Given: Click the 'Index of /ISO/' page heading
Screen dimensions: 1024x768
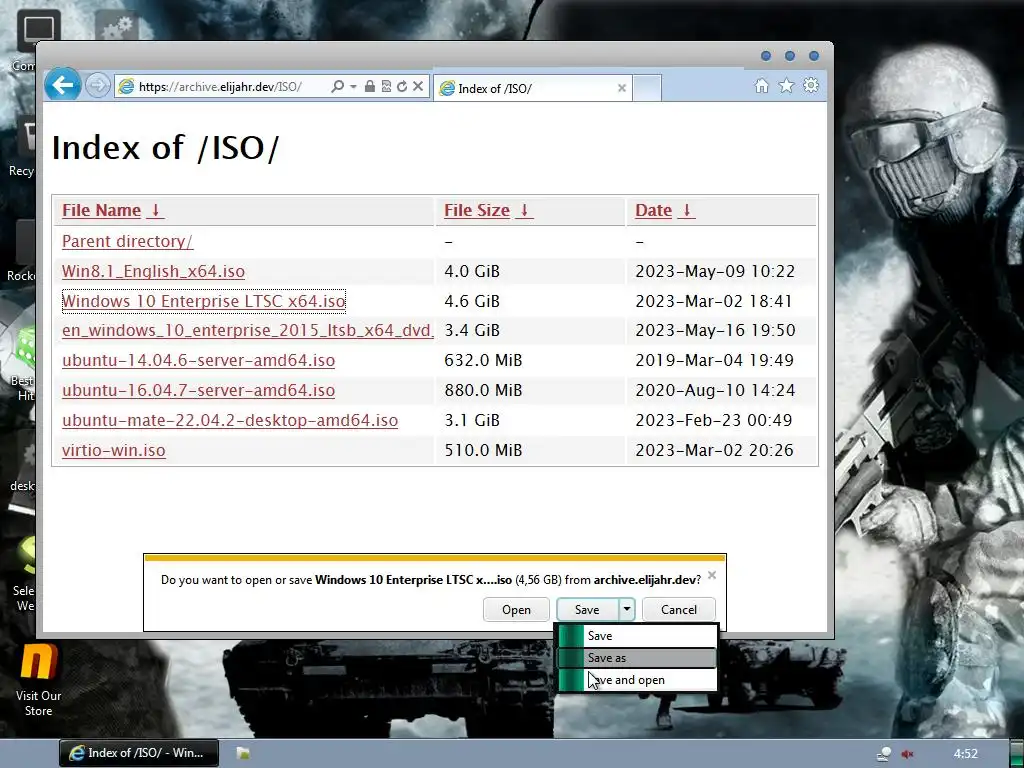Looking at the screenshot, I should coord(165,148).
